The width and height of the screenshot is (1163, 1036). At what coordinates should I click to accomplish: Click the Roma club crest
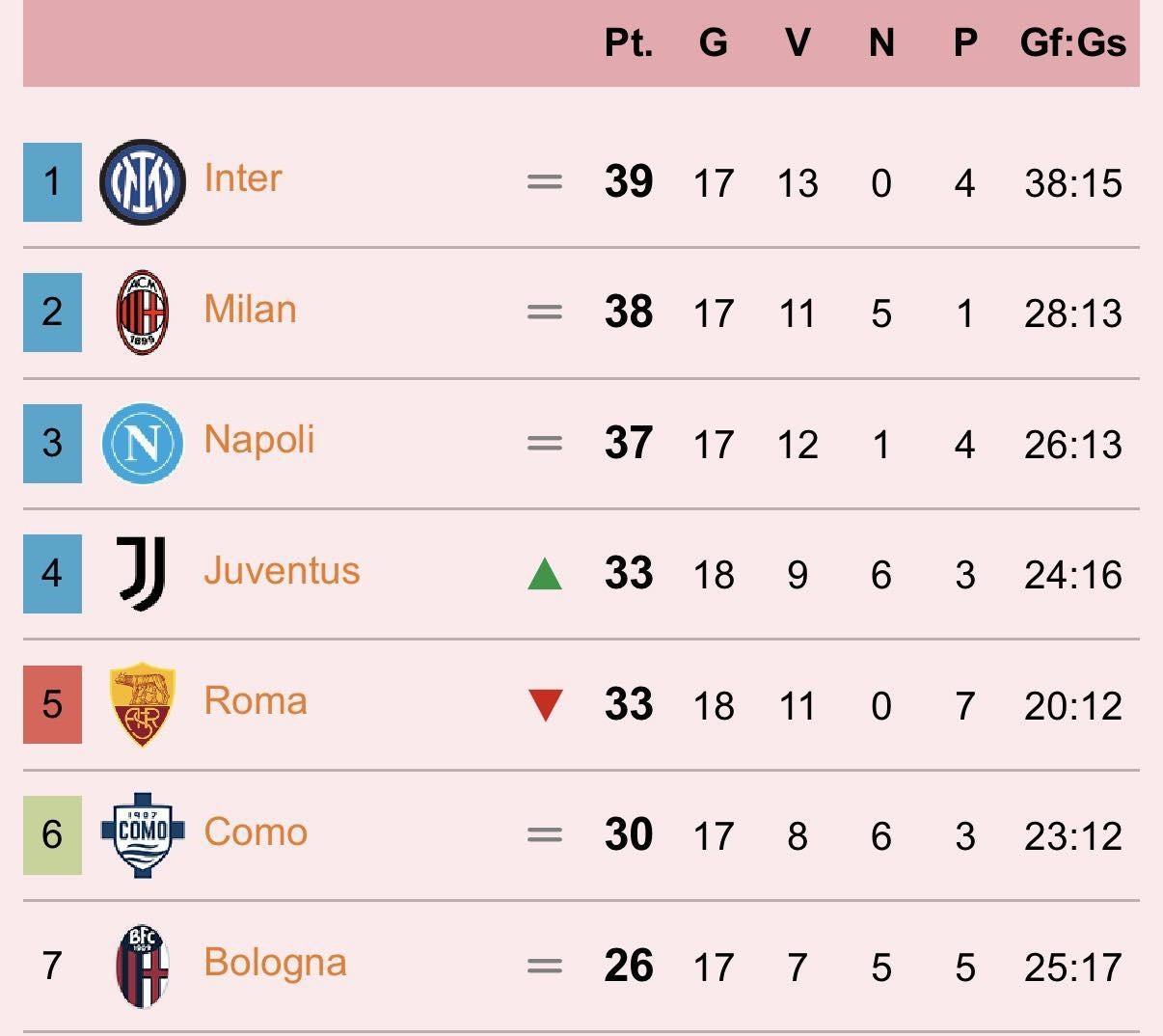point(142,704)
